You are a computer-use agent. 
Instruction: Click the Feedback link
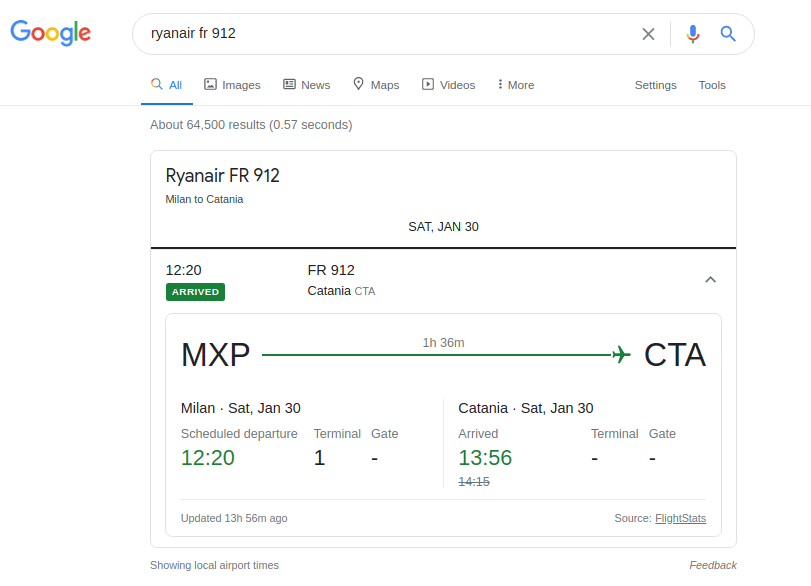pyautogui.click(x=713, y=565)
